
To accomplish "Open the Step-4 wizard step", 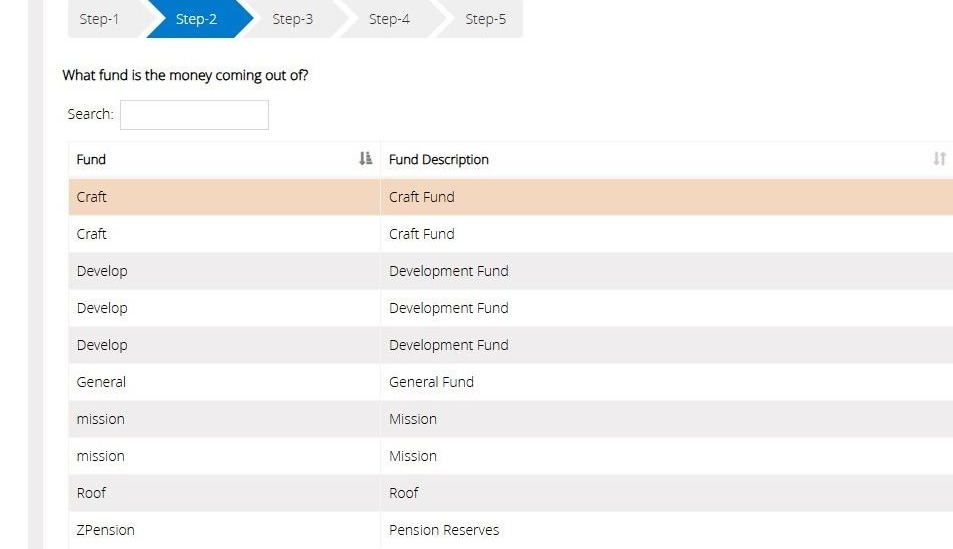I will click(x=390, y=19).
